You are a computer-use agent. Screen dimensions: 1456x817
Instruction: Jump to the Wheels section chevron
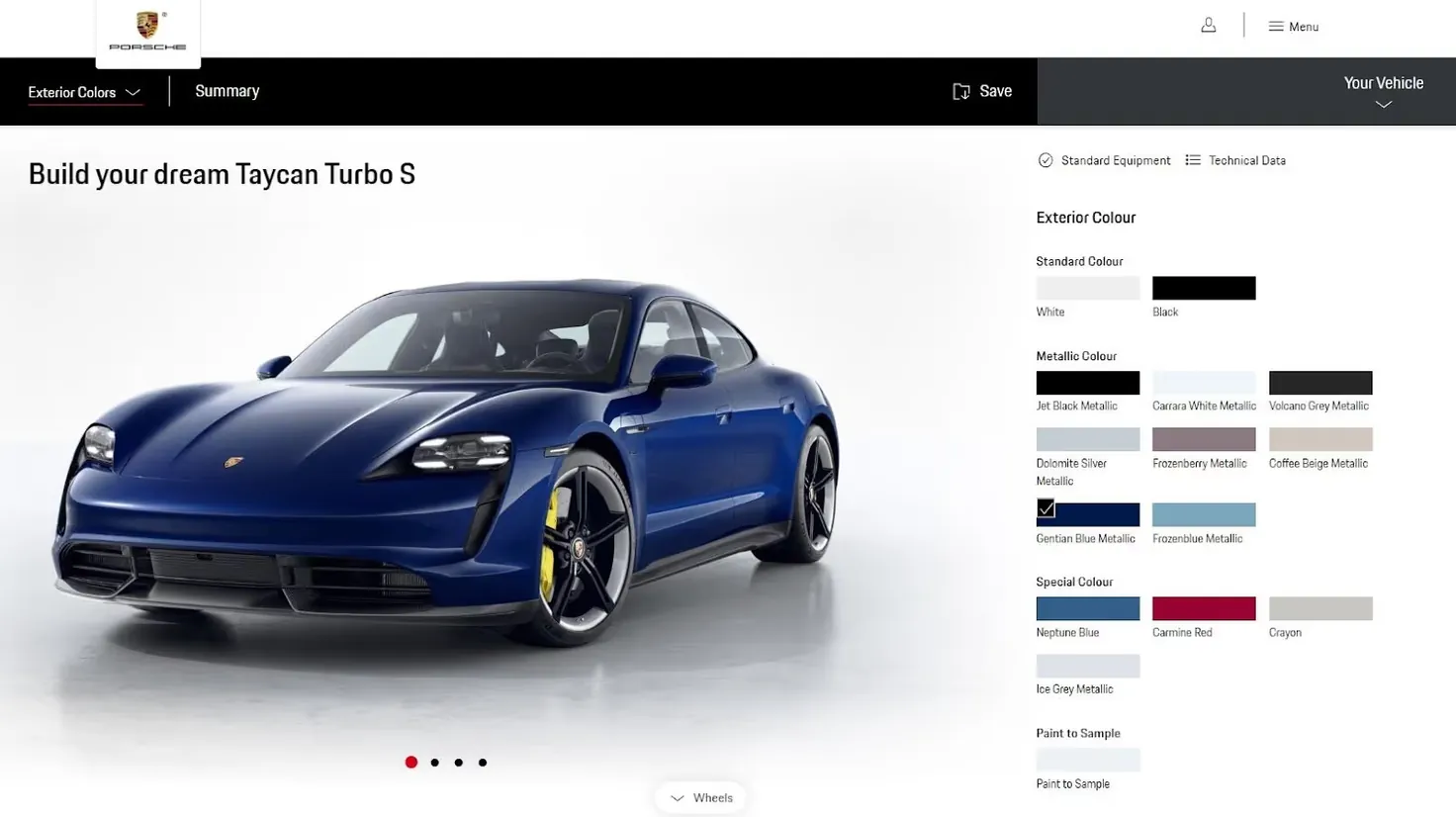click(x=677, y=798)
